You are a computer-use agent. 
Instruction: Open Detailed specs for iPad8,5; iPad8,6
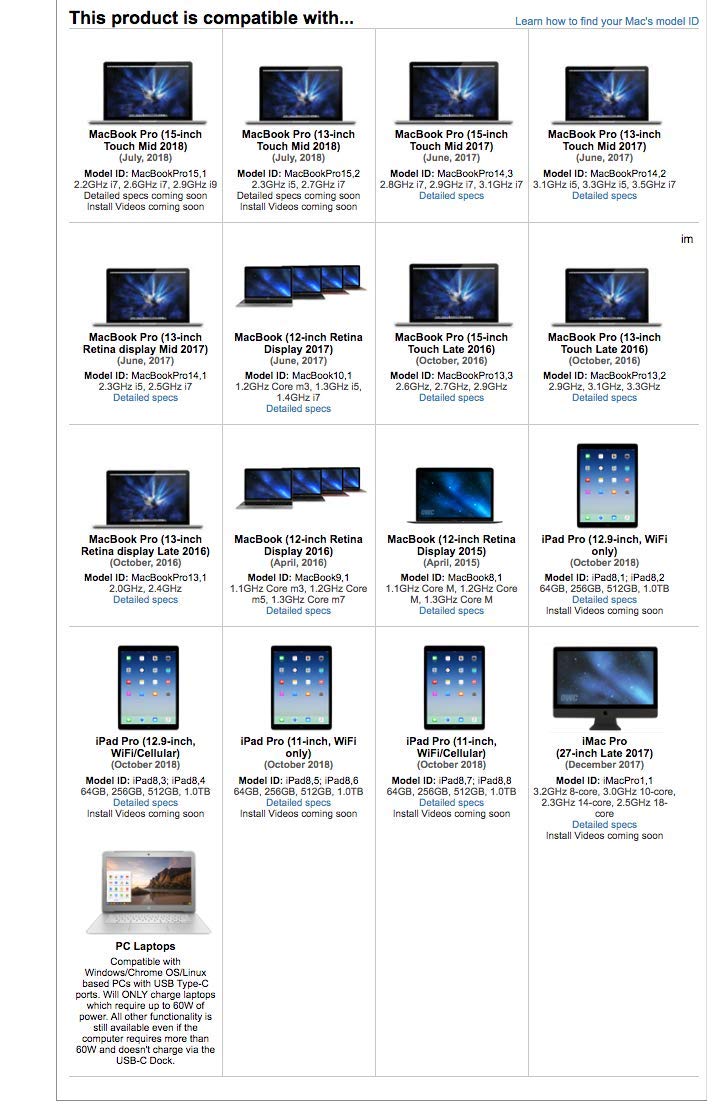(x=298, y=803)
